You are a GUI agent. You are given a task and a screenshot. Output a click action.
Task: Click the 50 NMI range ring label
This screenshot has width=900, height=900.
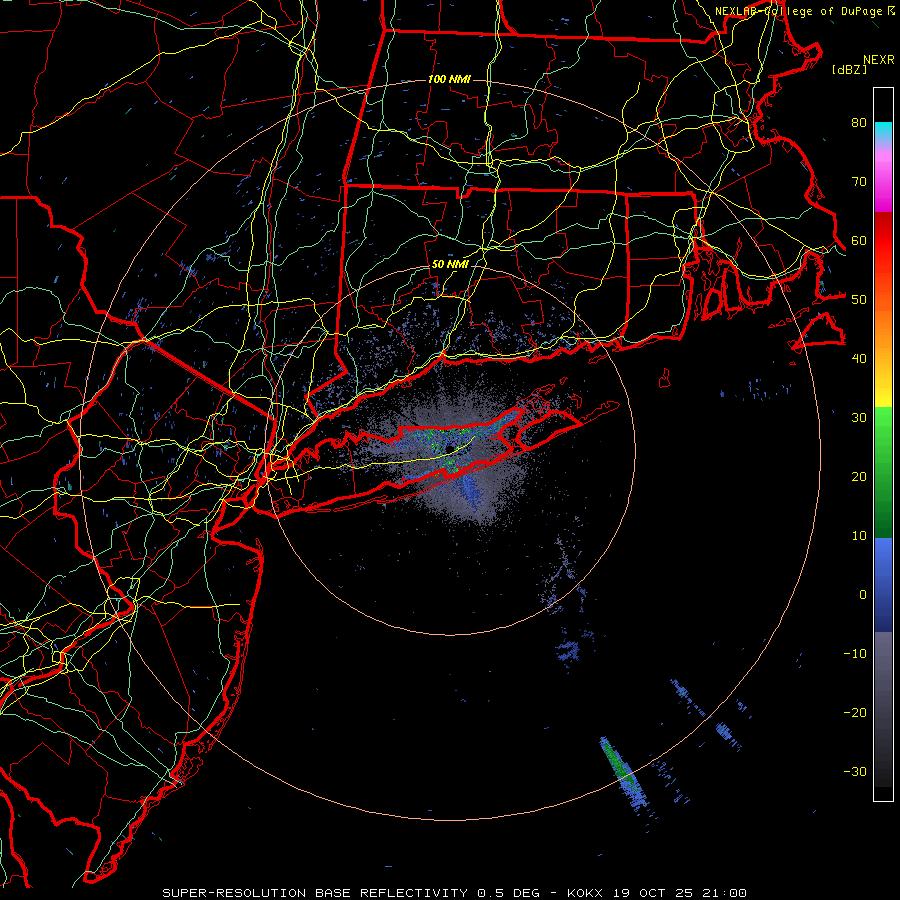point(450,264)
